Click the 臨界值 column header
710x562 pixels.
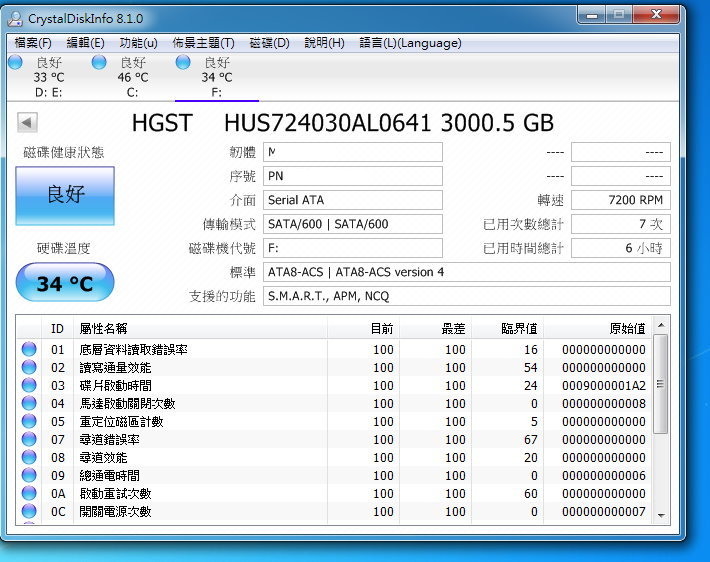tap(508, 328)
